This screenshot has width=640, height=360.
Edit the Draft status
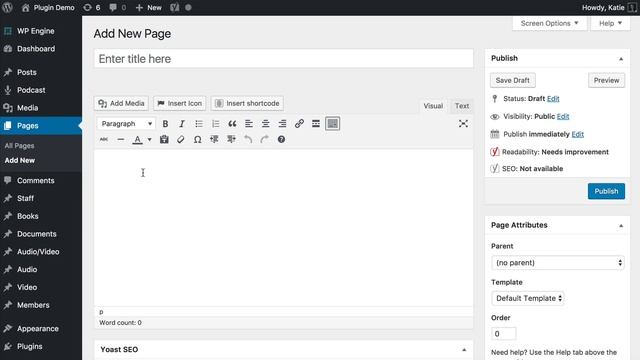coord(553,99)
